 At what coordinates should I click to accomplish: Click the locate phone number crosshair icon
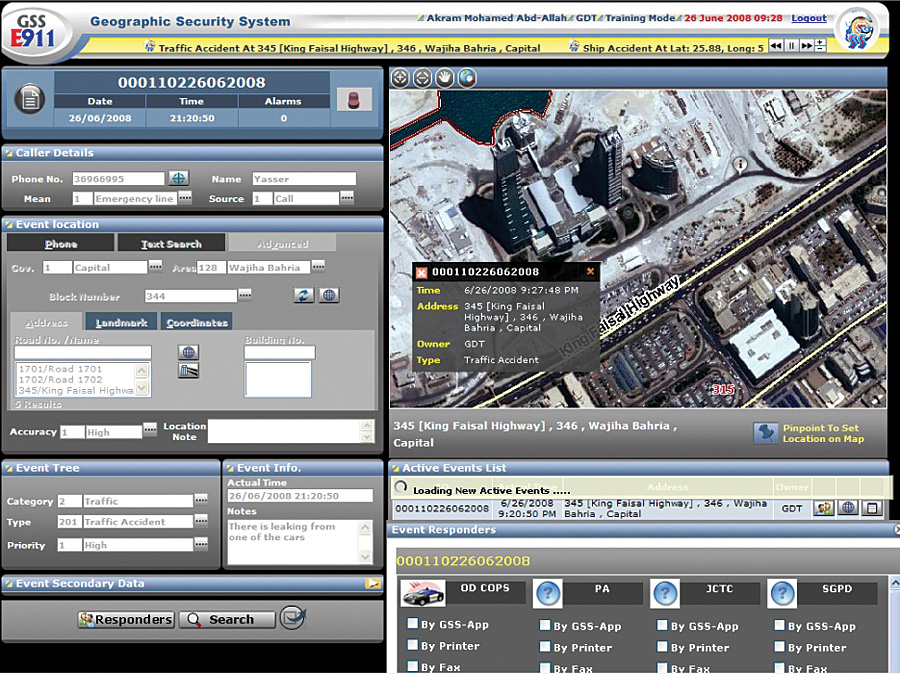[x=179, y=178]
